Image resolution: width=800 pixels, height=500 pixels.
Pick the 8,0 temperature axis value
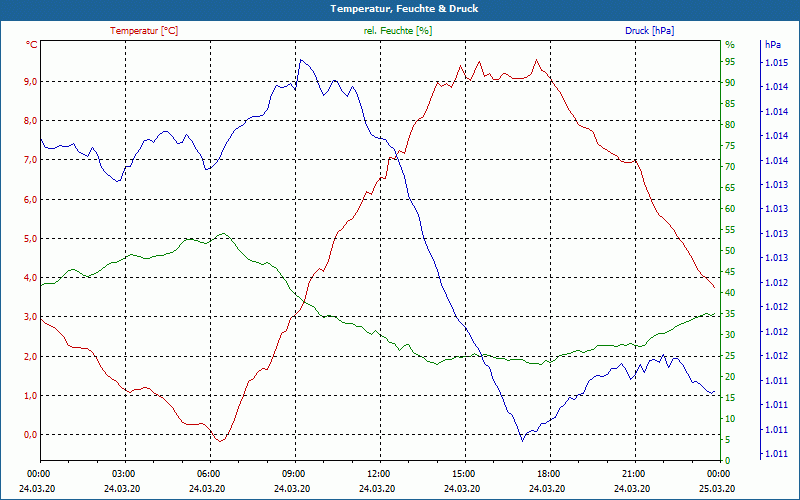point(30,121)
